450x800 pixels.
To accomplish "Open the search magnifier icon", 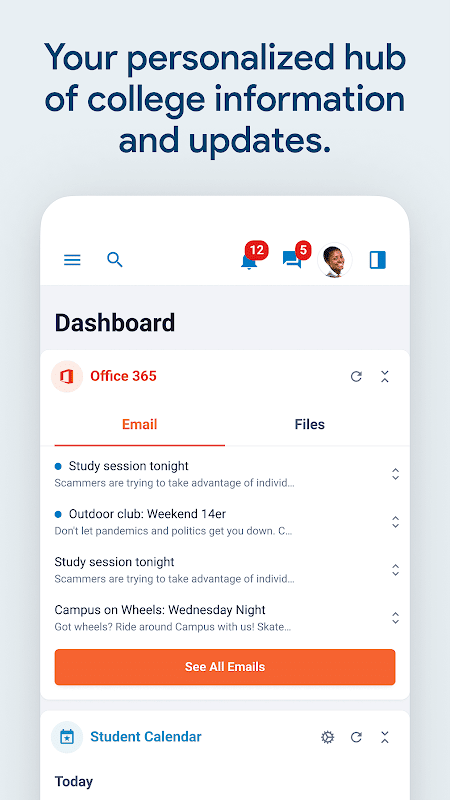I will [115, 260].
